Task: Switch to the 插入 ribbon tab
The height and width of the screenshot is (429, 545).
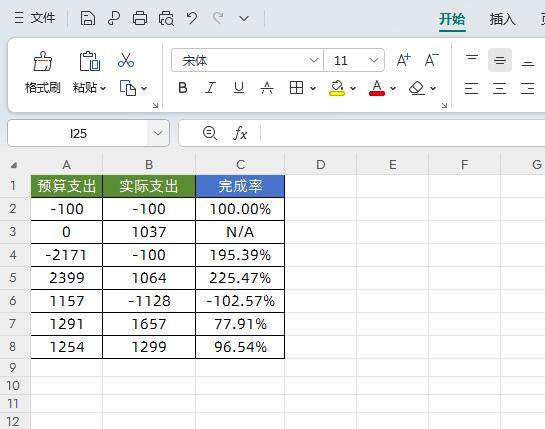Action: (502, 19)
